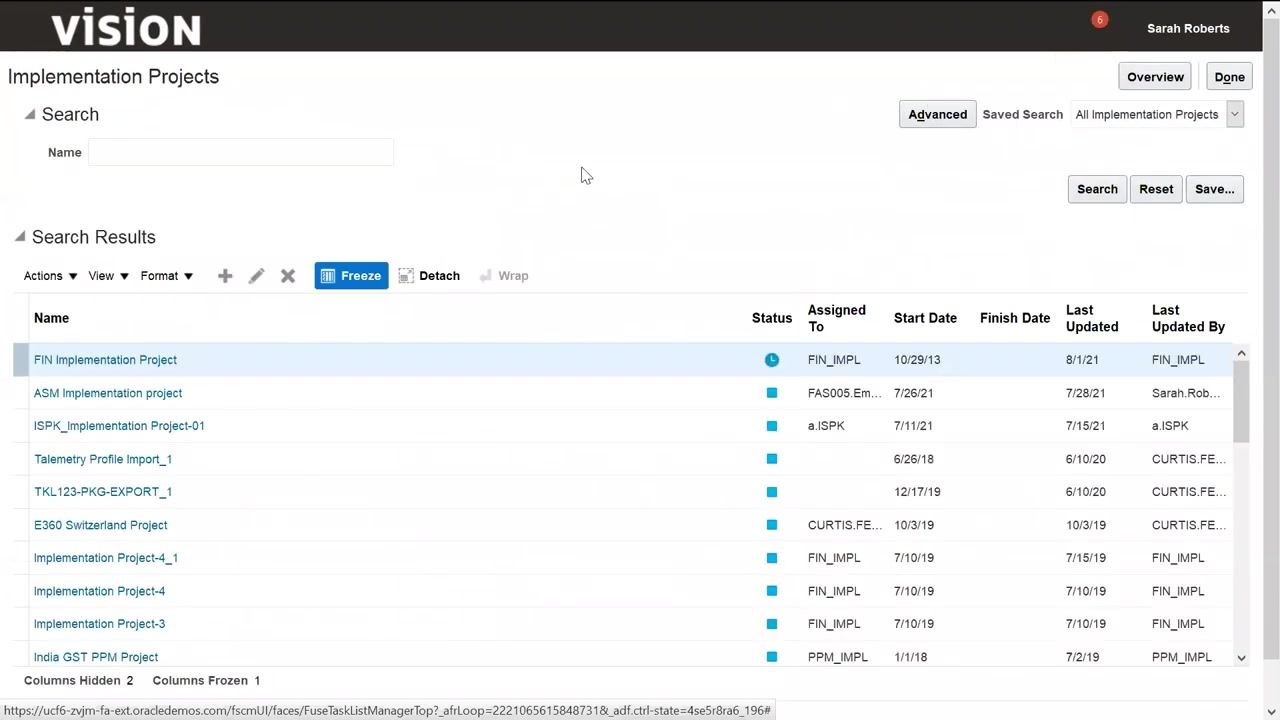Image resolution: width=1280 pixels, height=720 pixels.
Task: Collapse the Search section
Action: [30, 114]
